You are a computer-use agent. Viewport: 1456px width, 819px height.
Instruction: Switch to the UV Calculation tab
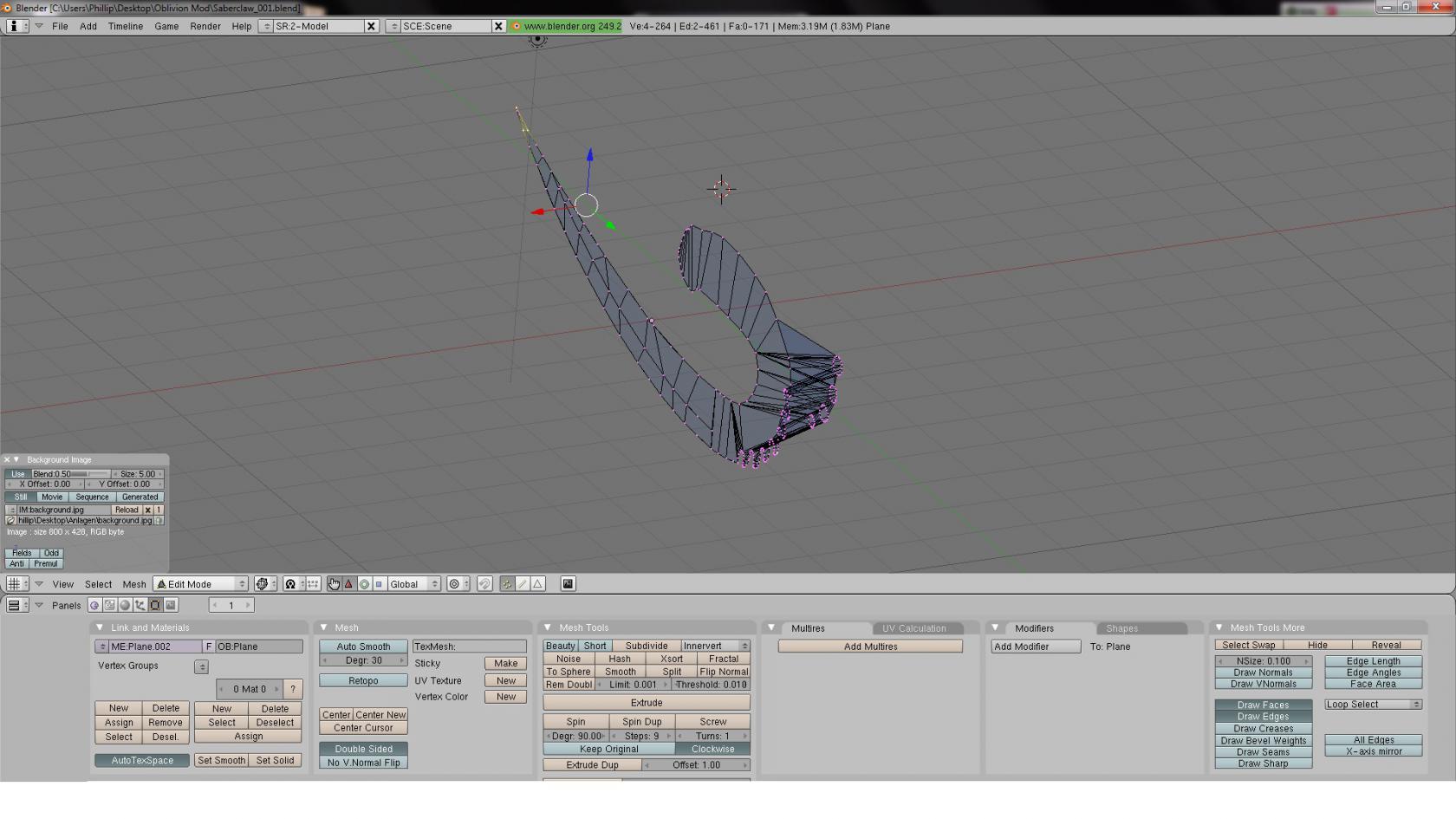913,628
